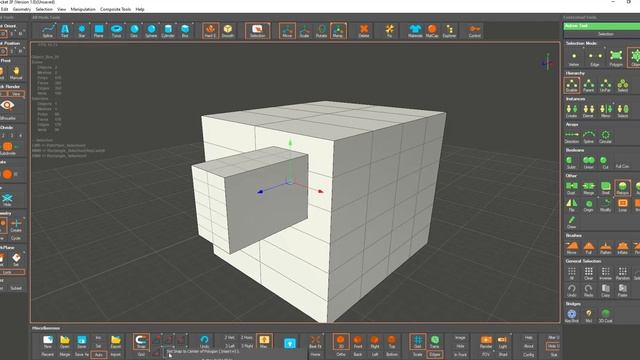
Task: Toggle the hierarchy Enable option
Action: 572,85
